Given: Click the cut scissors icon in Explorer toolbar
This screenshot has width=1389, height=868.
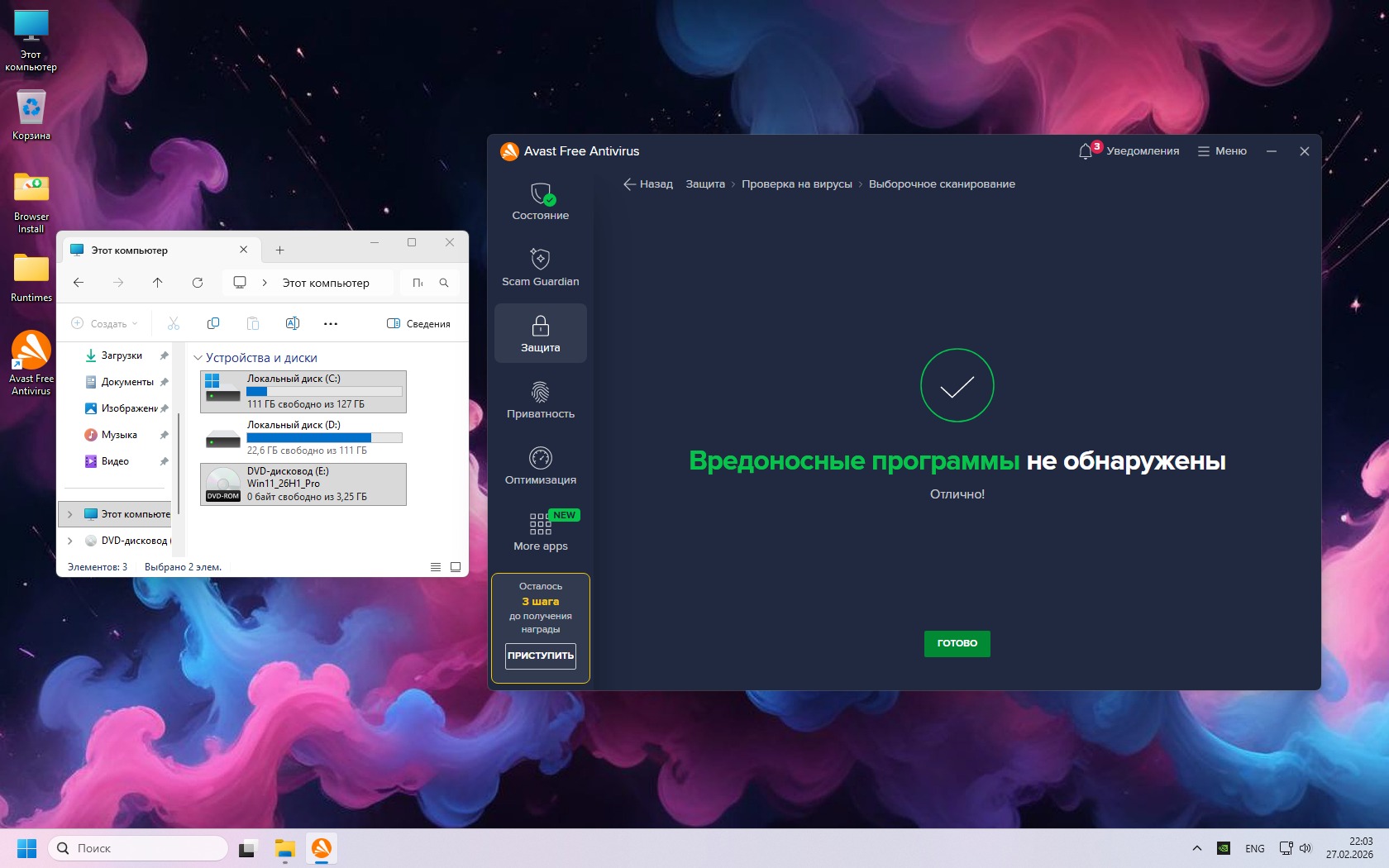Looking at the screenshot, I should point(174,323).
